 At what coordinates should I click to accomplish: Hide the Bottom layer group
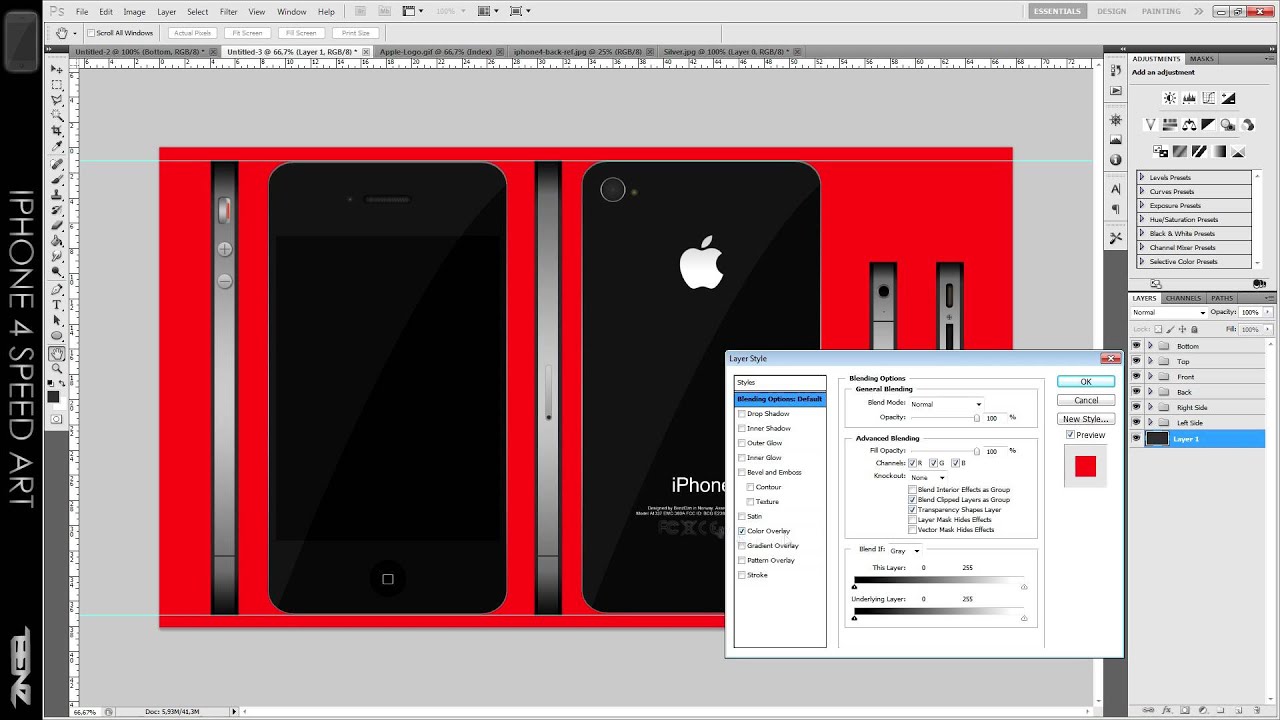click(1136, 346)
